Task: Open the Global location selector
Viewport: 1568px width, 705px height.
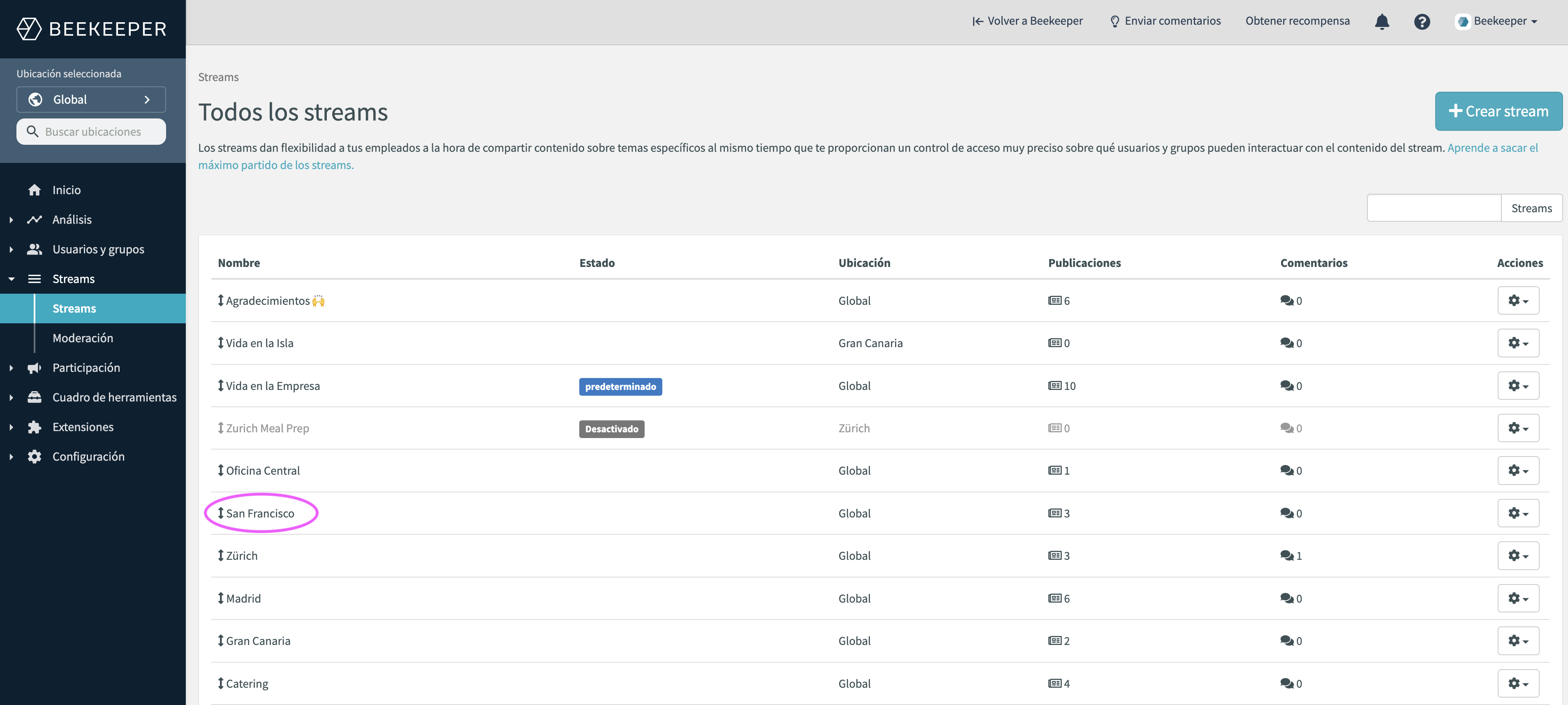Action: pyautogui.click(x=91, y=99)
